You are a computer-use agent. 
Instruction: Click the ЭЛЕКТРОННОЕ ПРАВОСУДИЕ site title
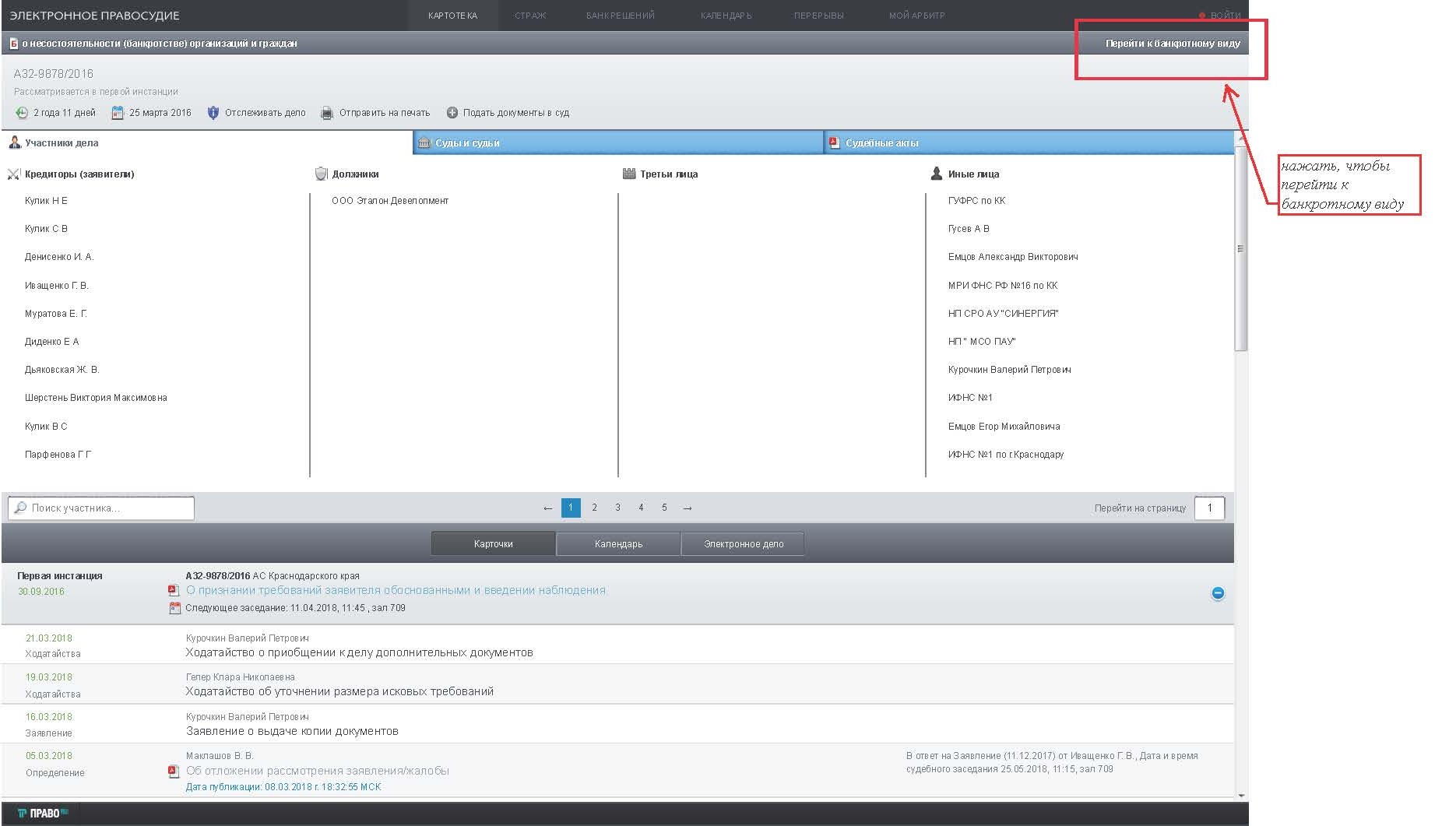tap(94, 16)
